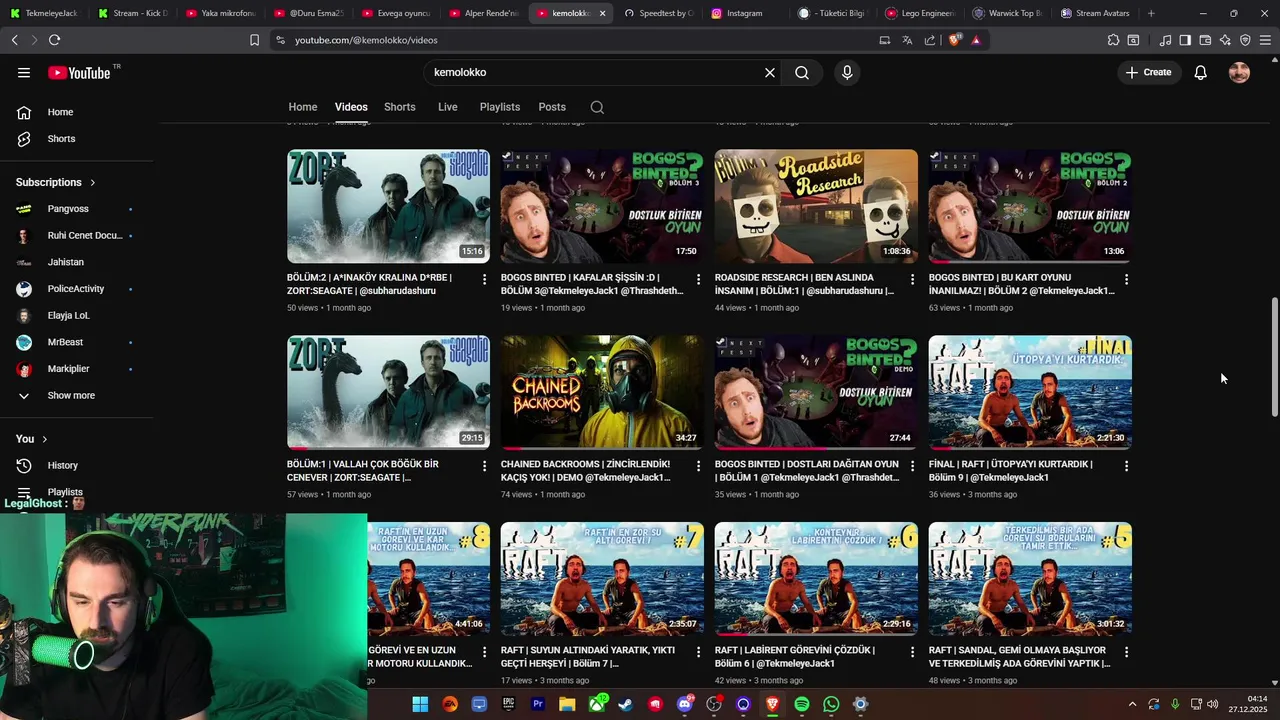Open options menu for BOGOS BINTED BÖLÜM 2 video
This screenshot has width=1280, height=720.
(1126, 279)
